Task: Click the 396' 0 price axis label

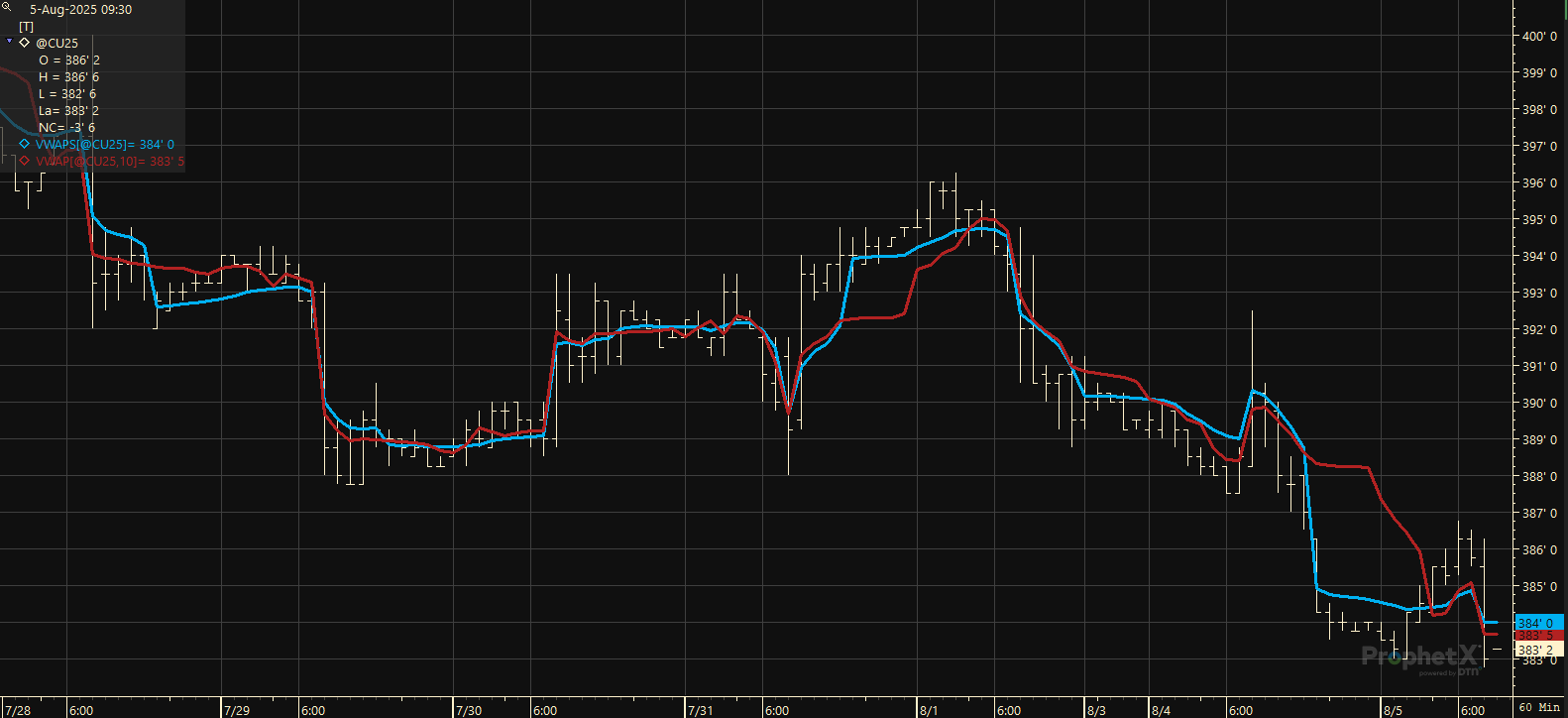Action: pos(1539,183)
